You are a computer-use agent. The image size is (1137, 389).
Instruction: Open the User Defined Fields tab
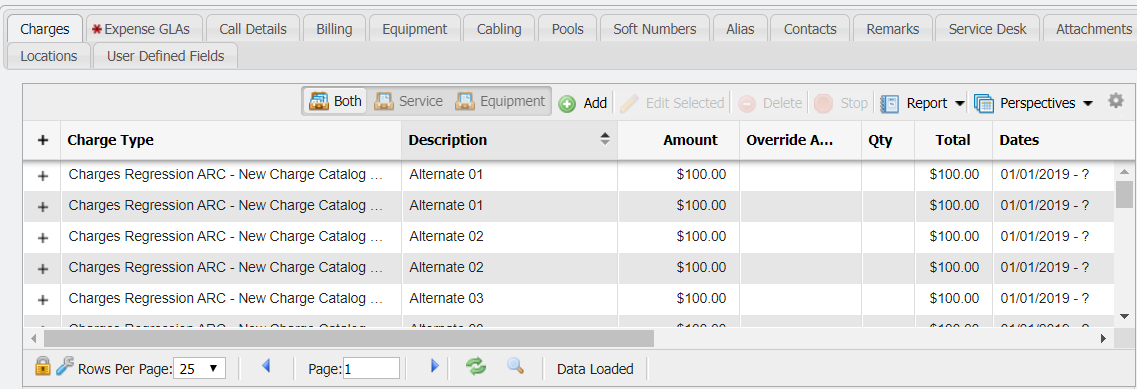pyautogui.click(x=165, y=56)
